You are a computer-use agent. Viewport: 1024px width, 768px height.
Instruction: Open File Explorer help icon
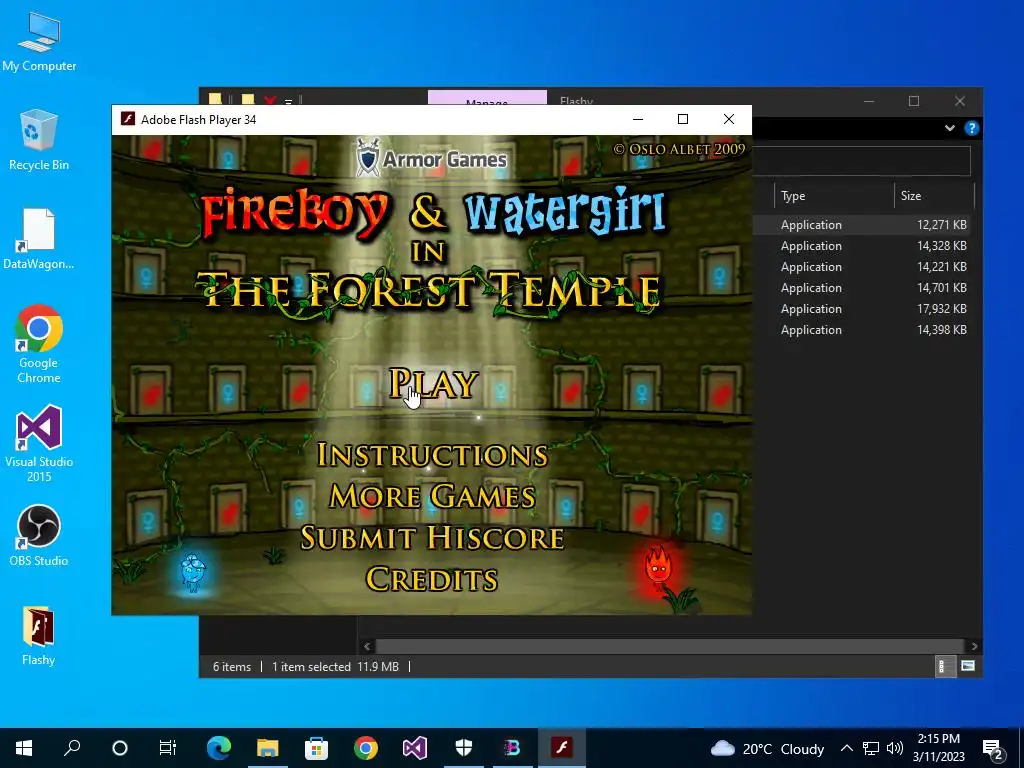click(x=971, y=128)
